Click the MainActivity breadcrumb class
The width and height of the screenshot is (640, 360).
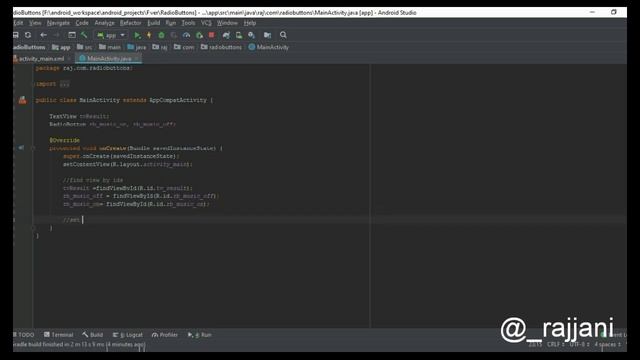pos(269,47)
